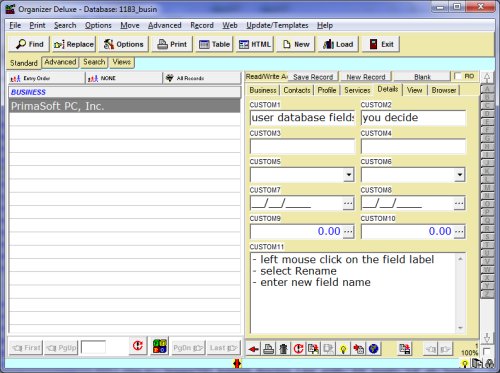Click the down arrow below the alphabet index
This screenshot has width=500, height=373.
[487, 337]
